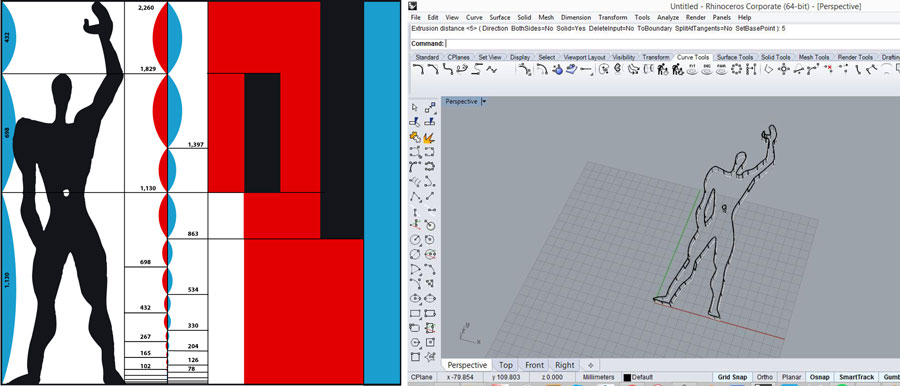
Task: Click the points-on edit icon at sidebar top
Action: [429, 107]
